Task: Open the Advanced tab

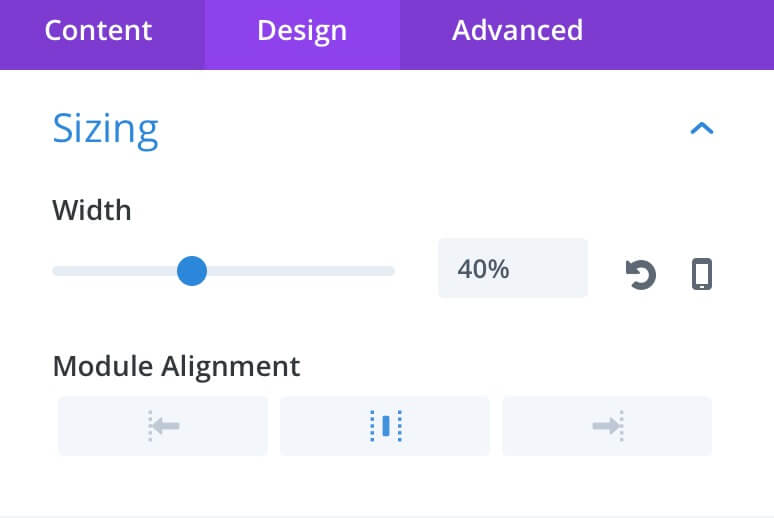Action: click(x=517, y=31)
